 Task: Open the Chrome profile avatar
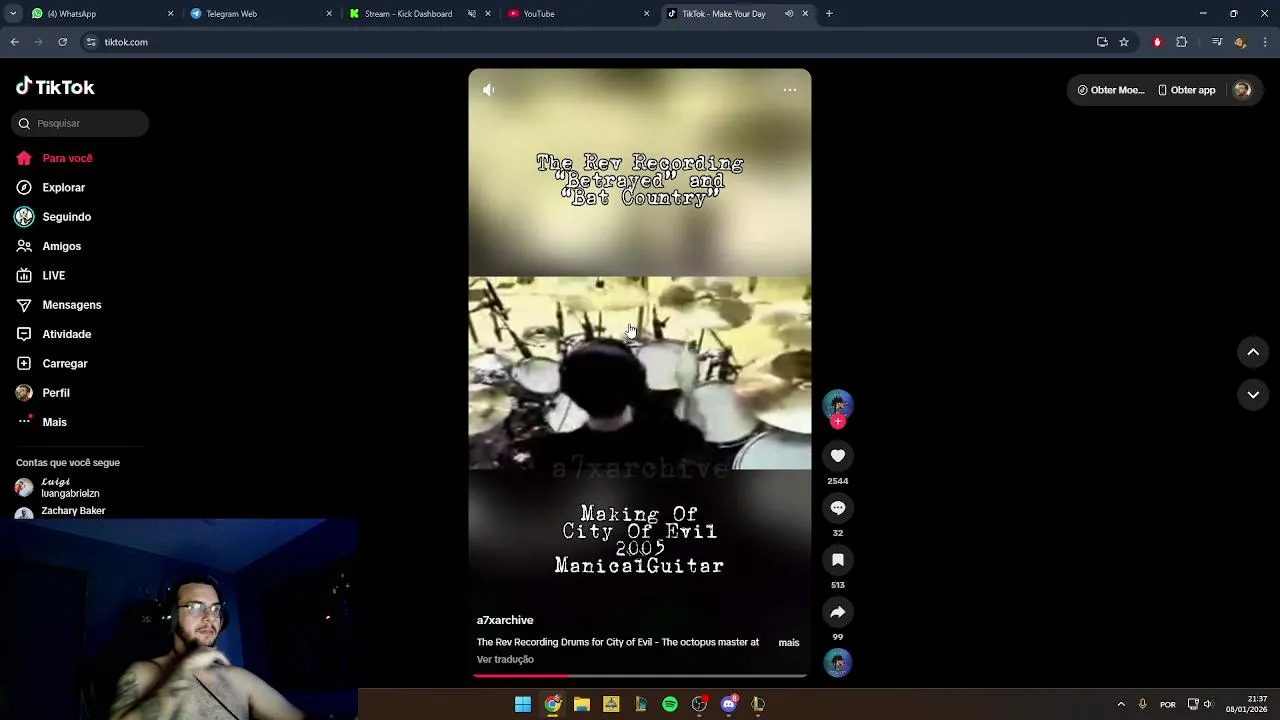click(1241, 42)
